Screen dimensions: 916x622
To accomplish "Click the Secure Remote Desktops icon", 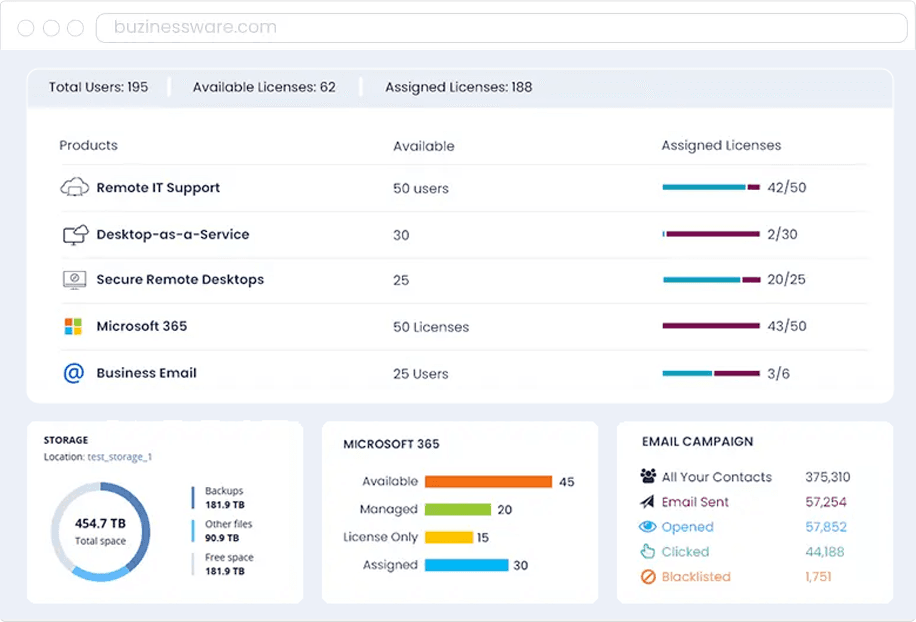I will coord(75,280).
